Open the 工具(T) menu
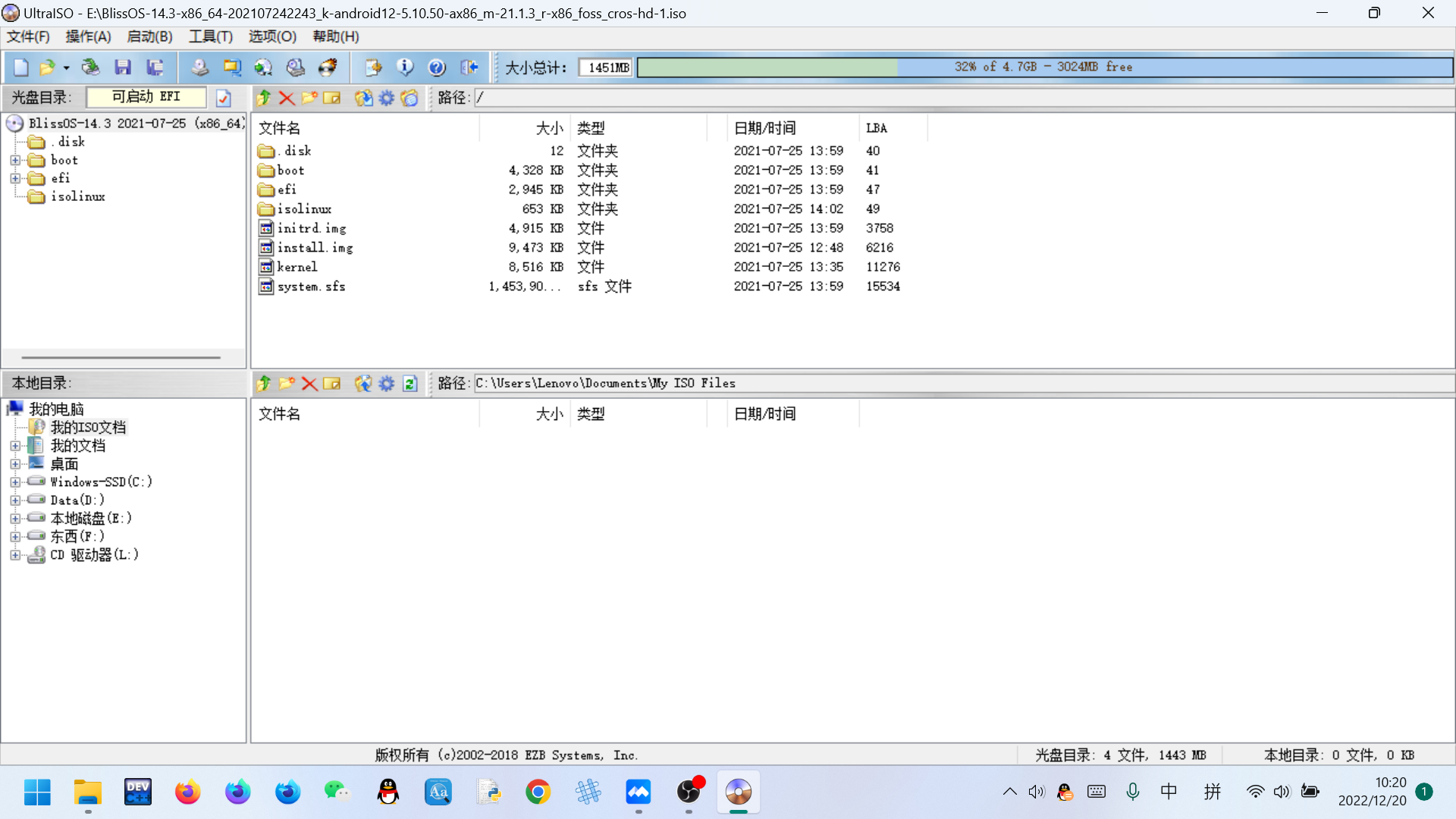This screenshot has height=819, width=1456. coord(211,36)
